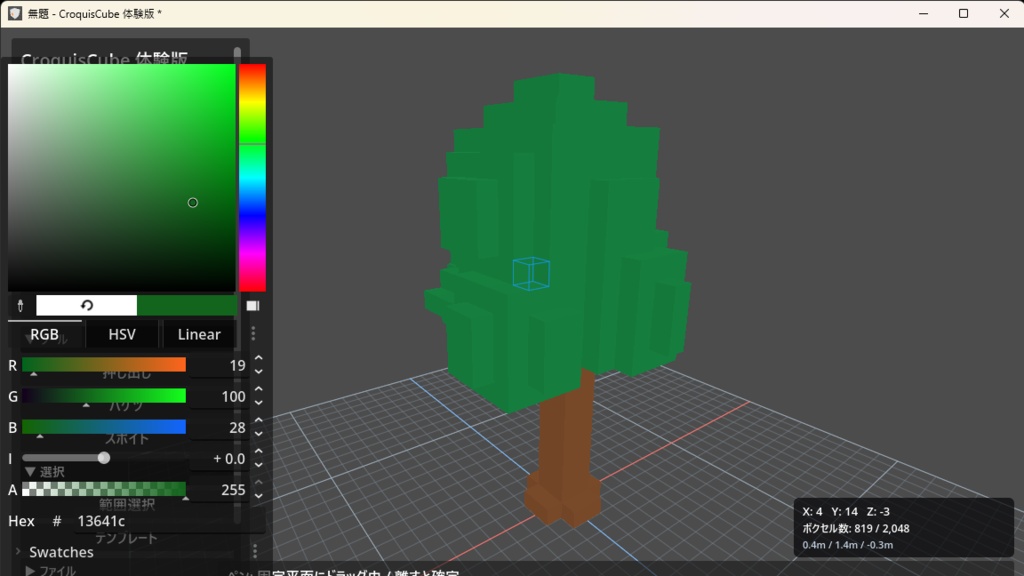Increase the B value with the up arrow

tap(259, 420)
